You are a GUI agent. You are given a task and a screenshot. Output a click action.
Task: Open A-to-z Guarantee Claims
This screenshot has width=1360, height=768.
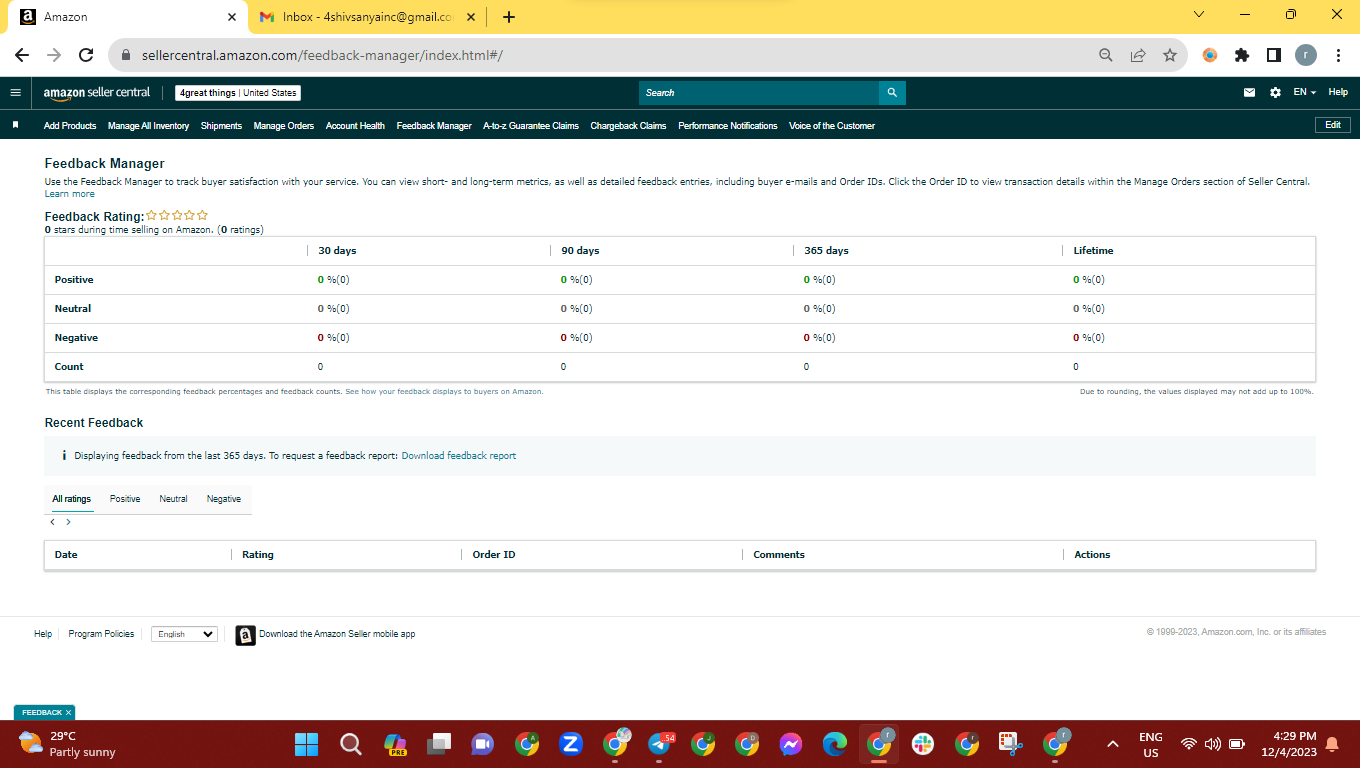(x=531, y=126)
